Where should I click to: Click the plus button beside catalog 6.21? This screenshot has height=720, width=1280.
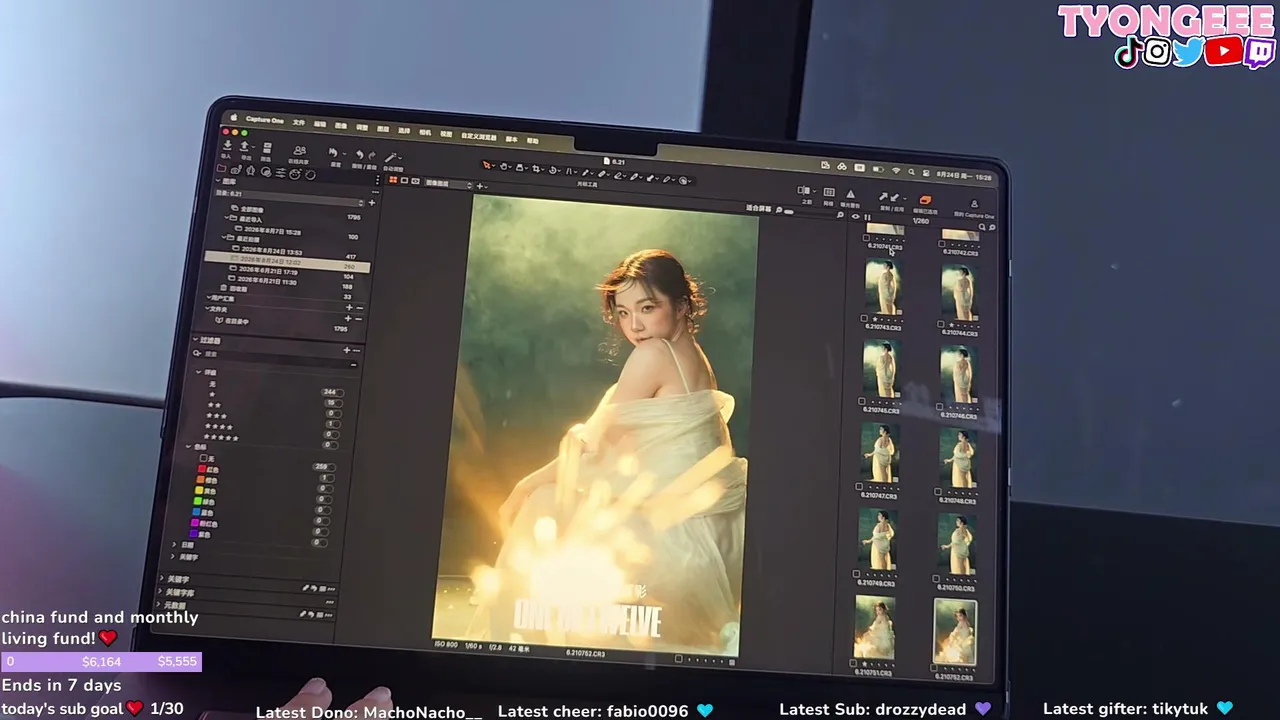pyautogui.click(x=372, y=203)
